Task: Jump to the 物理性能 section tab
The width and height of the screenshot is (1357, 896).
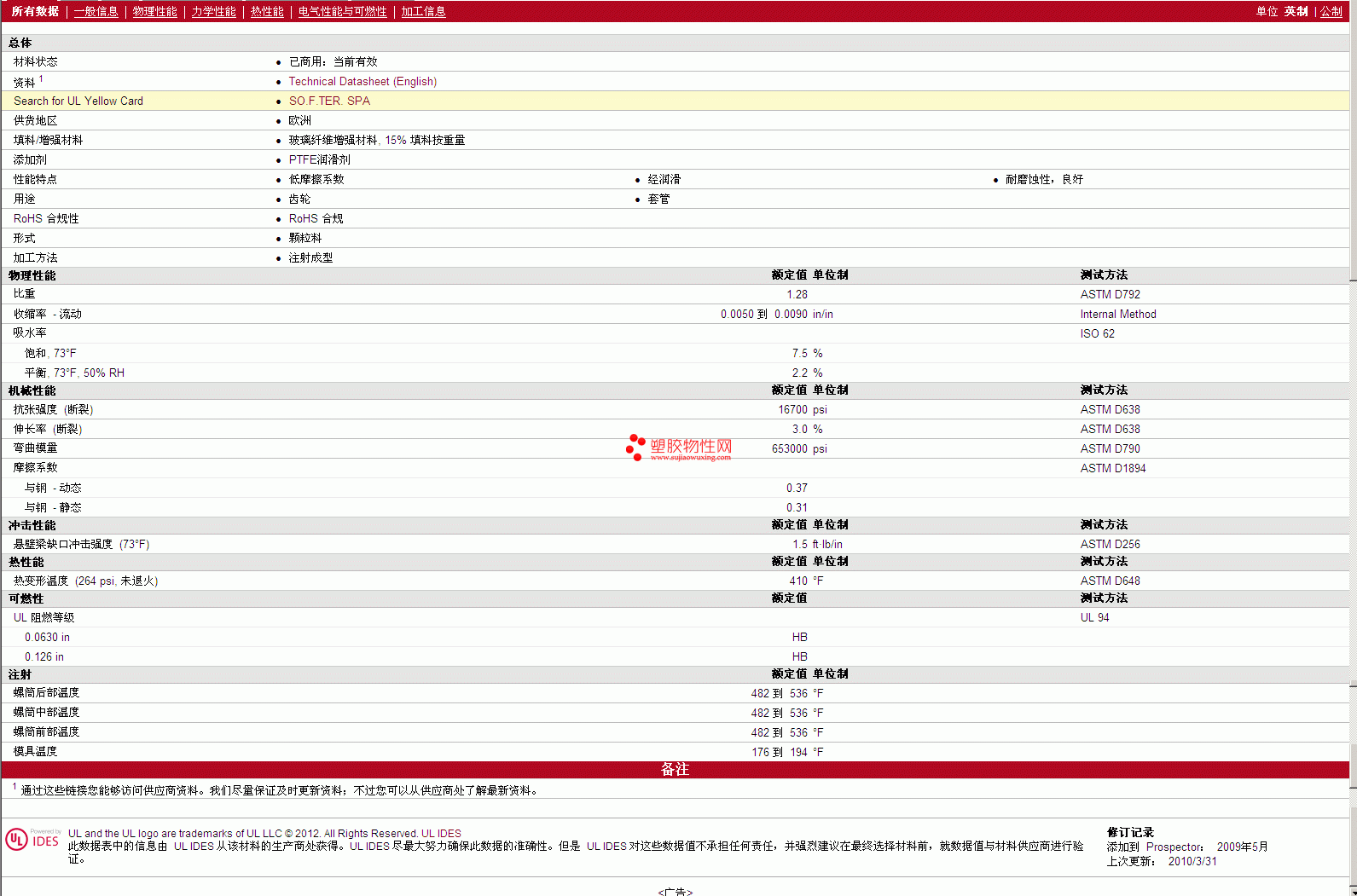Action: 154,11
